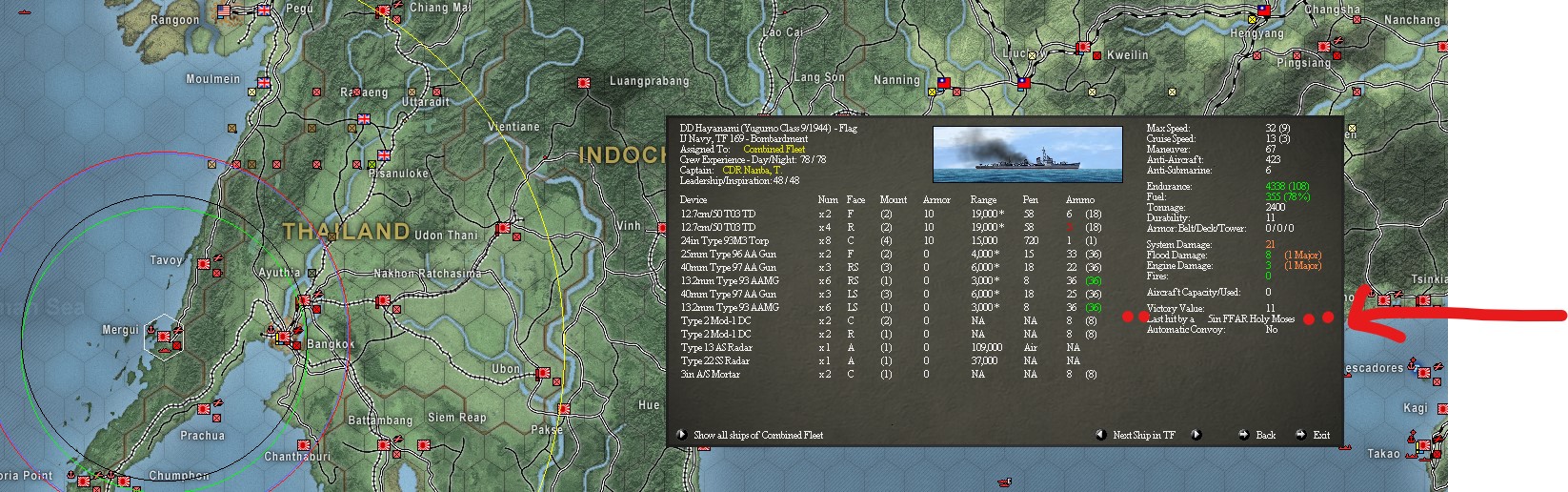Click the Victory Value 11 entry
This screenshot has height=492, width=1568.
click(1211, 309)
